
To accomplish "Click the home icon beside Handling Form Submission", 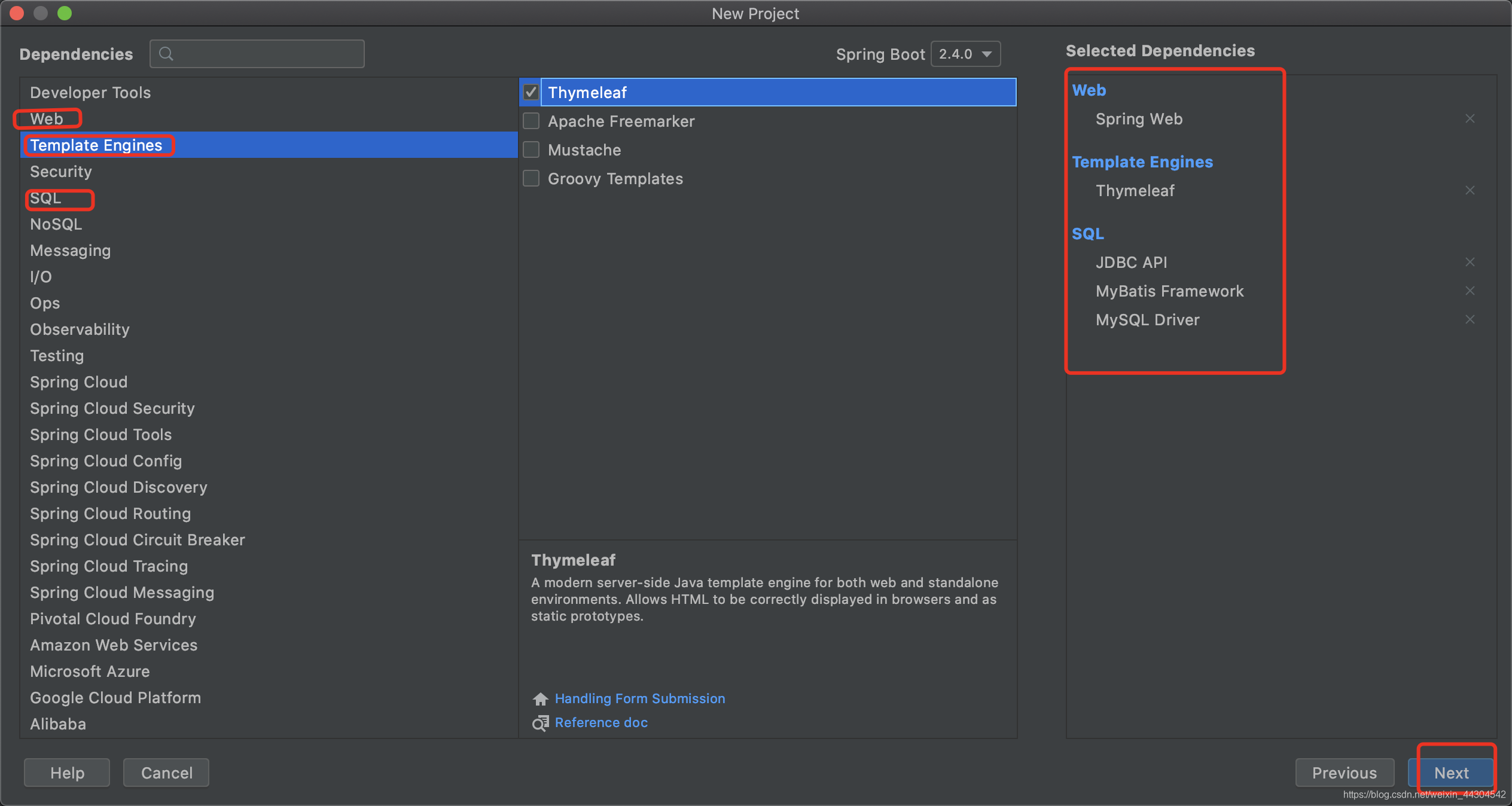I will (x=540, y=698).
